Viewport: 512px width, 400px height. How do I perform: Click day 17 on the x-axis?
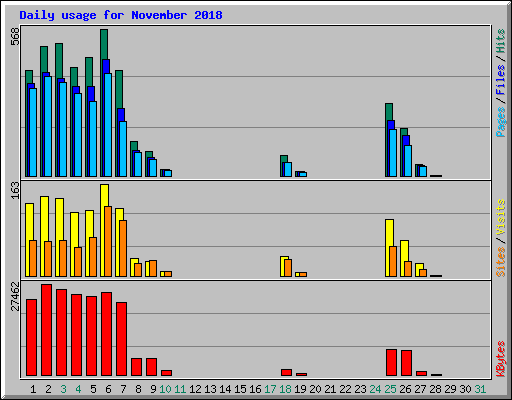[270, 389]
